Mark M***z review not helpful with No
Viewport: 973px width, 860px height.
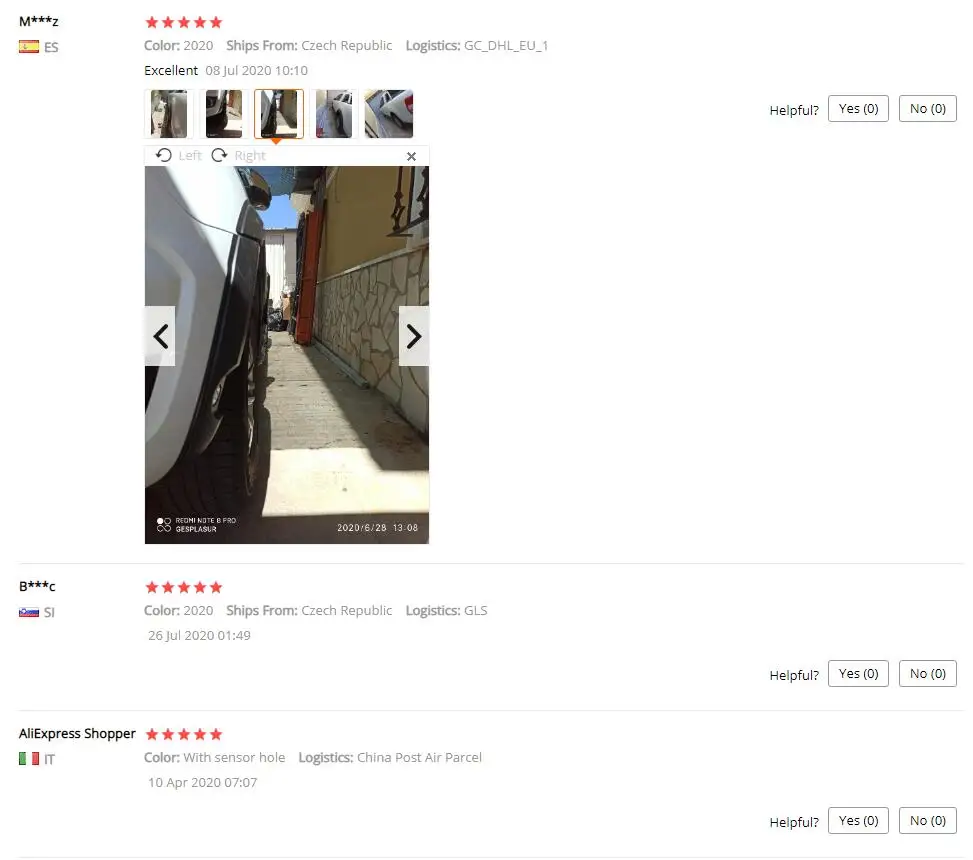tap(928, 109)
